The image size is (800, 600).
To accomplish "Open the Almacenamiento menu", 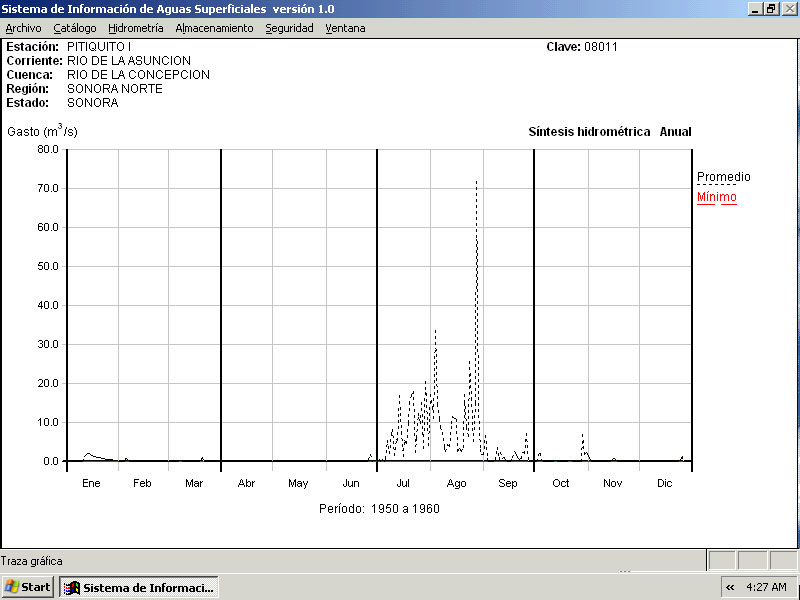I will 214,28.
